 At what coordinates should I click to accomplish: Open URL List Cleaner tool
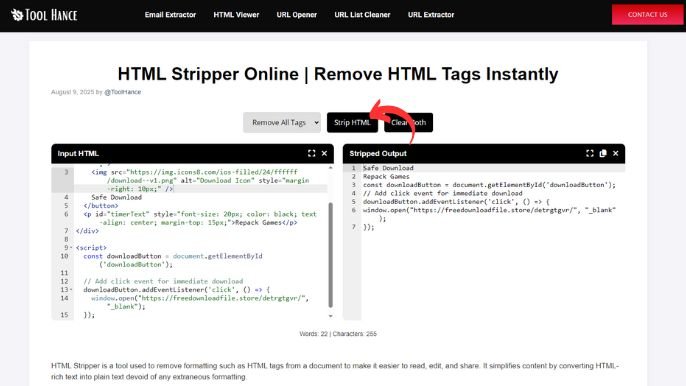tap(362, 14)
